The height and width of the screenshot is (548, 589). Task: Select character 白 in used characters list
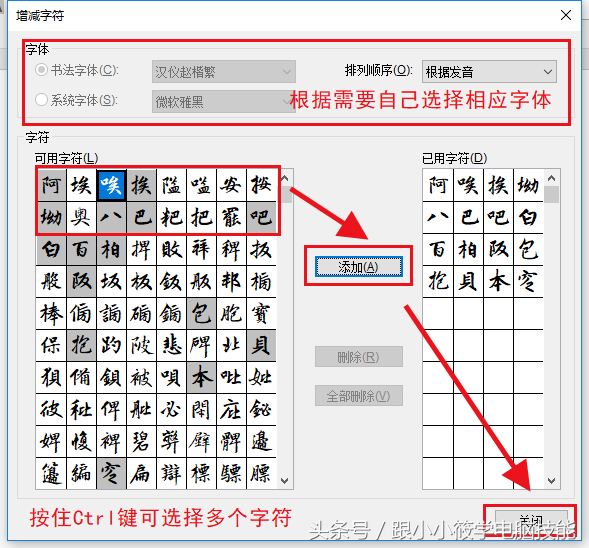point(529,217)
